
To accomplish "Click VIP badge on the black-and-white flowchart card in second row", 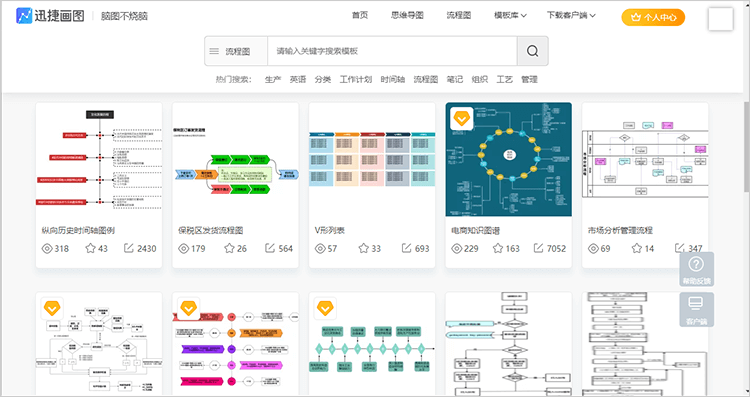I will pyautogui.click(x=52, y=309).
